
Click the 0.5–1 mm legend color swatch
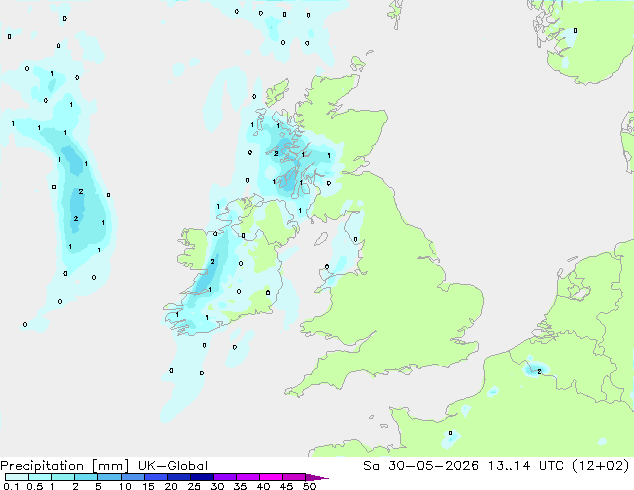(40, 477)
